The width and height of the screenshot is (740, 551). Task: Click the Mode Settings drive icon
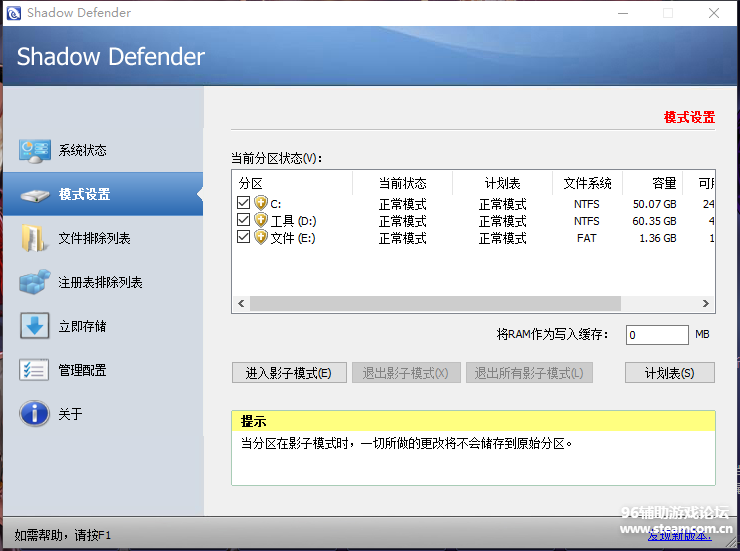pyautogui.click(x=34, y=195)
